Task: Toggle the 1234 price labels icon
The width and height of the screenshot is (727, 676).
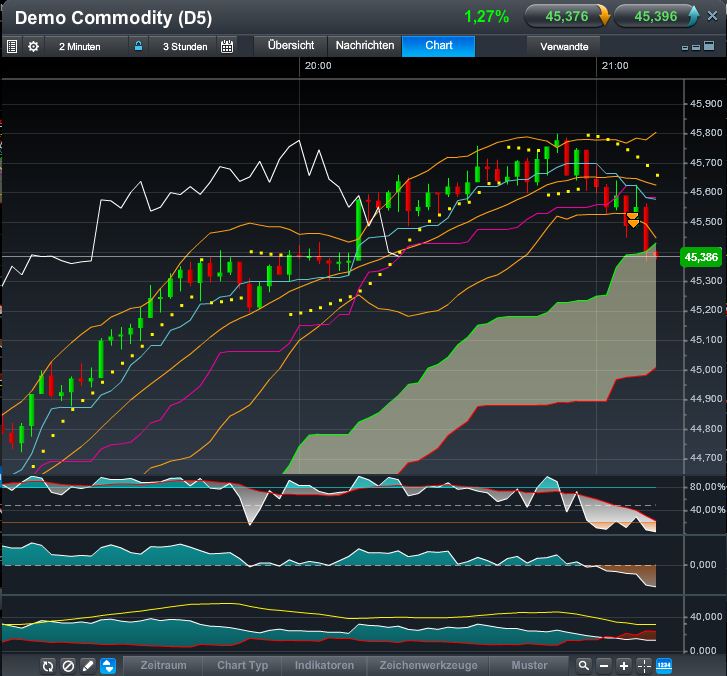Action: click(x=664, y=666)
